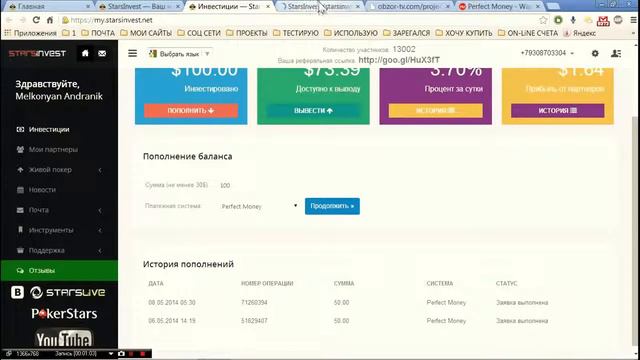Screen dimensions: 640x360
Task: Open the ХОЧУ КУПИТЬ bookmarks folder
Action: 464,33
